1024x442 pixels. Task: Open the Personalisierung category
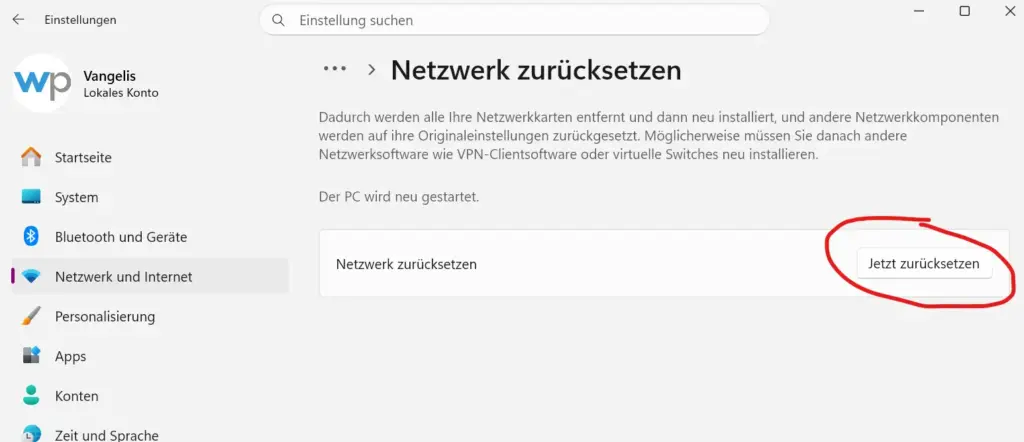coord(150,317)
